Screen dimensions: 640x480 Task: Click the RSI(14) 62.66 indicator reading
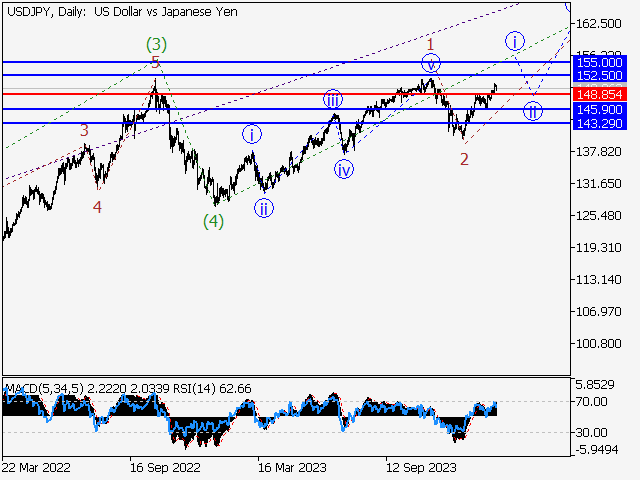tap(212, 389)
